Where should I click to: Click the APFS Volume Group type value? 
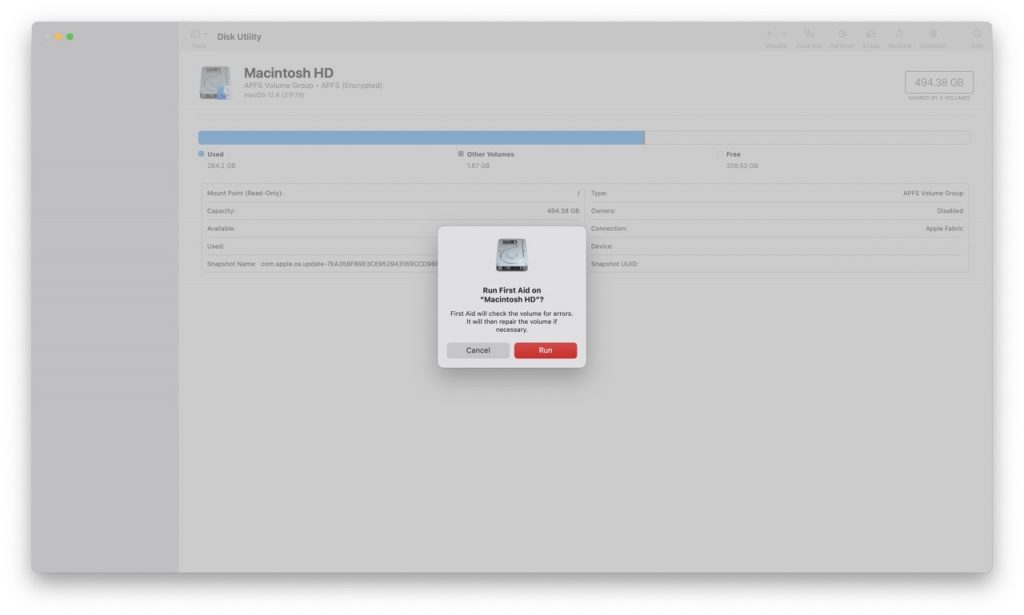click(x=933, y=193)
